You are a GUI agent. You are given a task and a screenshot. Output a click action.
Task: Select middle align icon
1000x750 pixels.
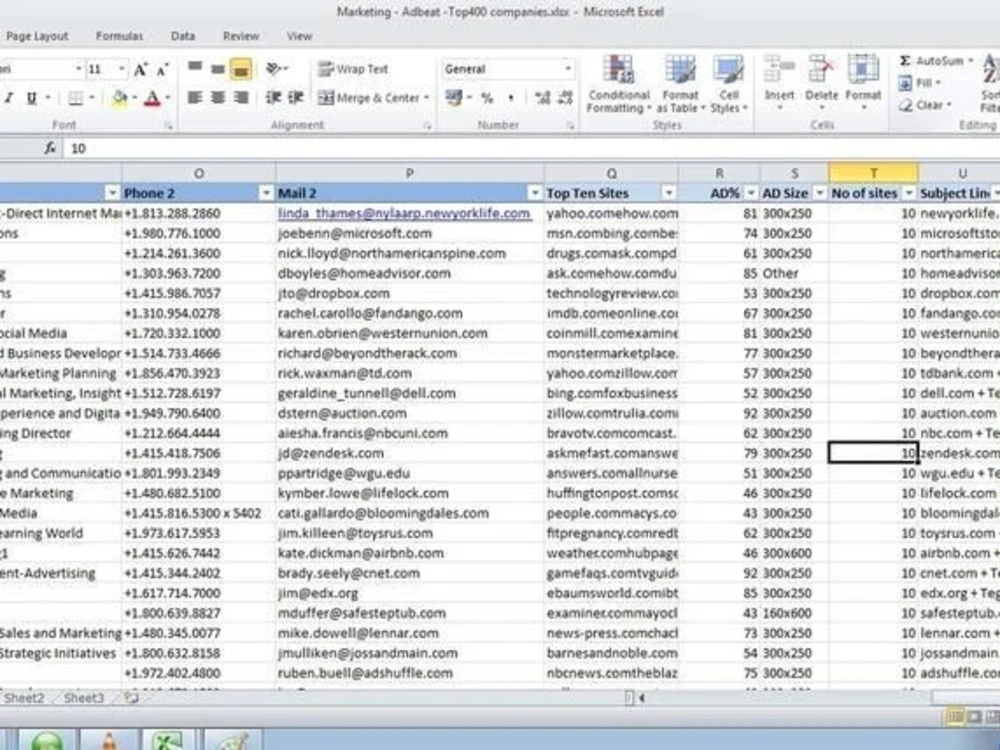(218, 68)
